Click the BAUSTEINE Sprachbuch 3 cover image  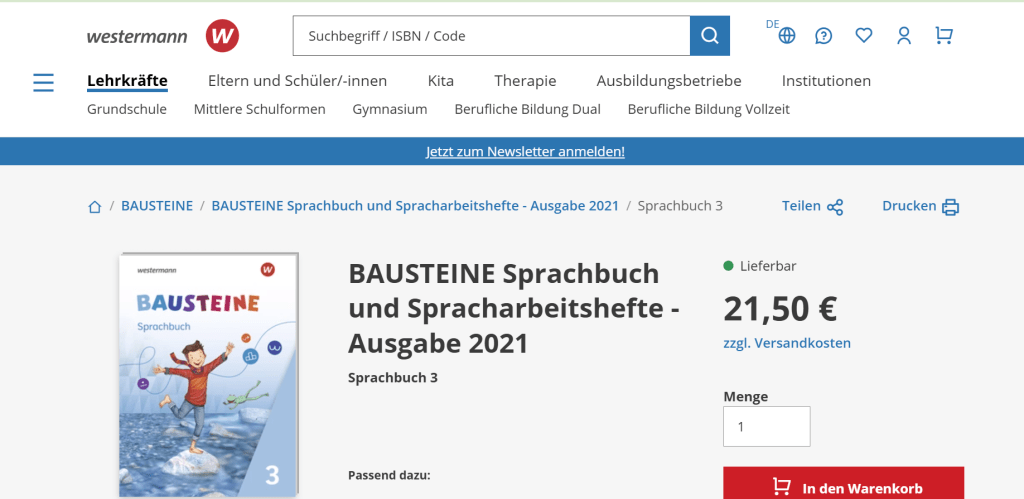click(208, 375)
